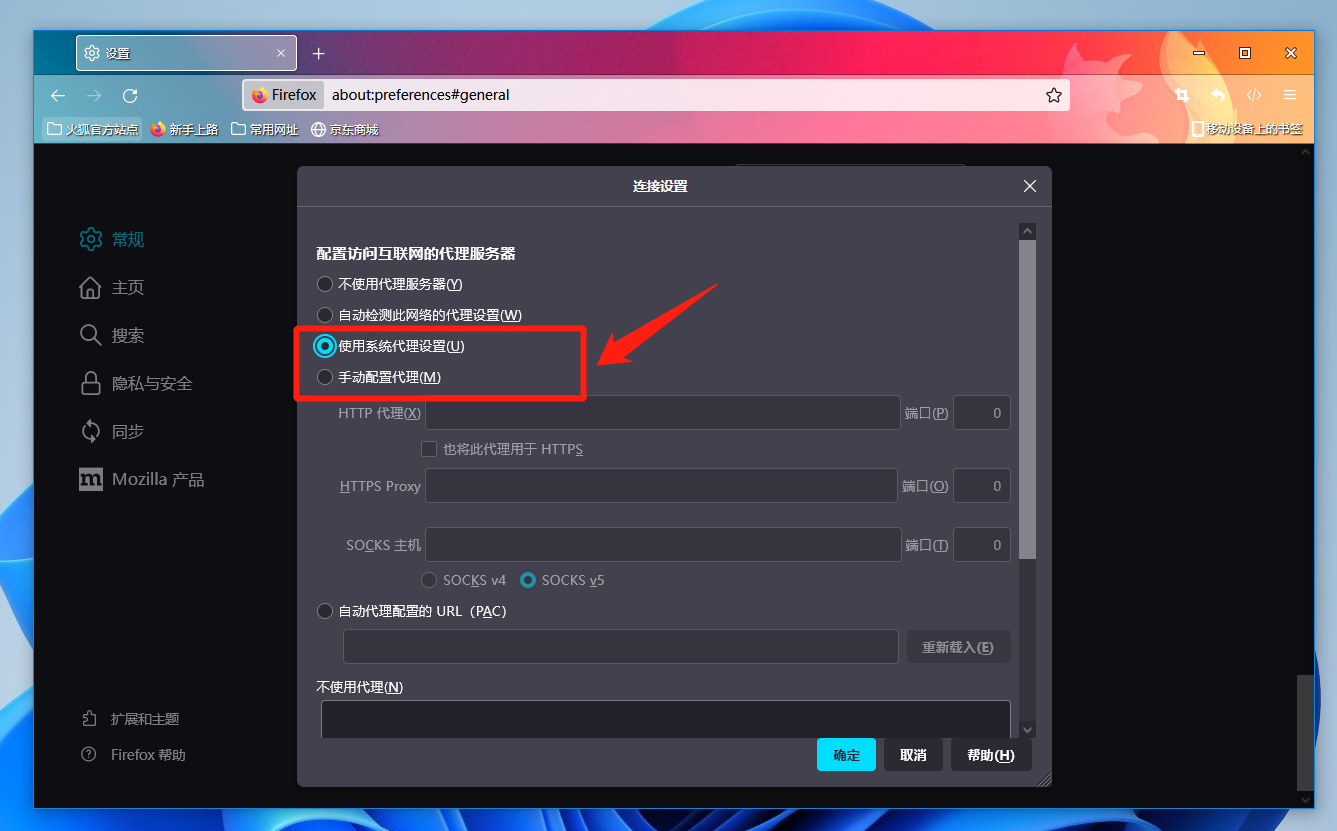Reload the page with refresh icon
Screen dimensions: 1337x831
[x=130, y=96]
